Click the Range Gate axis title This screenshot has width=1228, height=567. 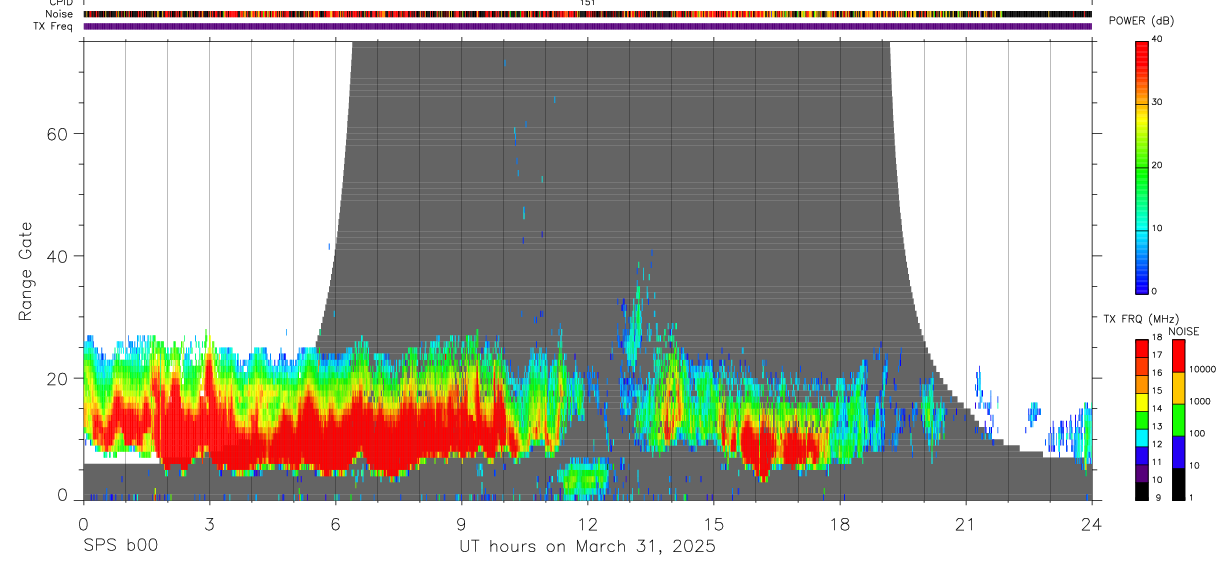(x=26, y=272)
